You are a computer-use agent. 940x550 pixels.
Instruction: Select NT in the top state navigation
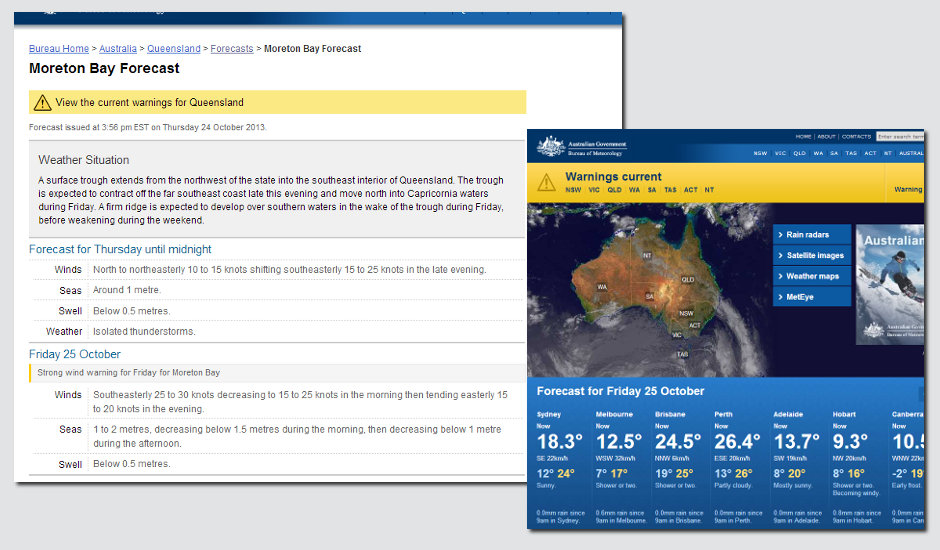click(887, 154)
